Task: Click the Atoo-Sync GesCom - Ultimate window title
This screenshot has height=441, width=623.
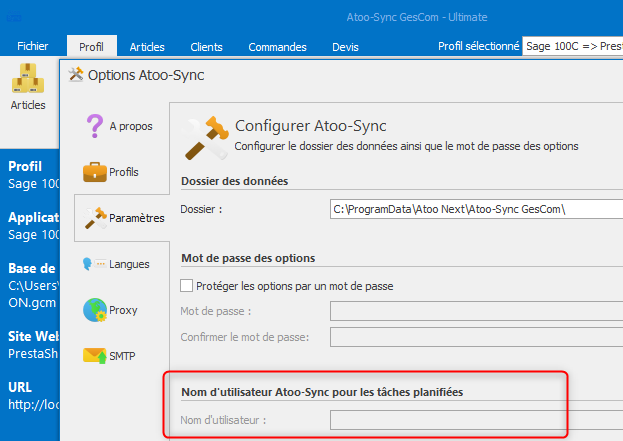Action: point(417,17)
